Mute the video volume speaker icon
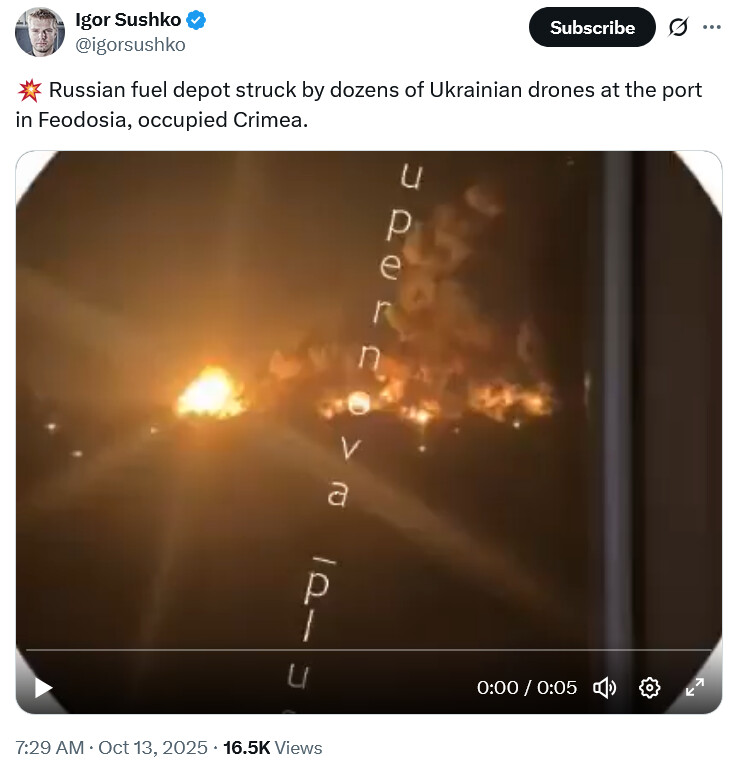The image size is (740, 768). [605, 688]
